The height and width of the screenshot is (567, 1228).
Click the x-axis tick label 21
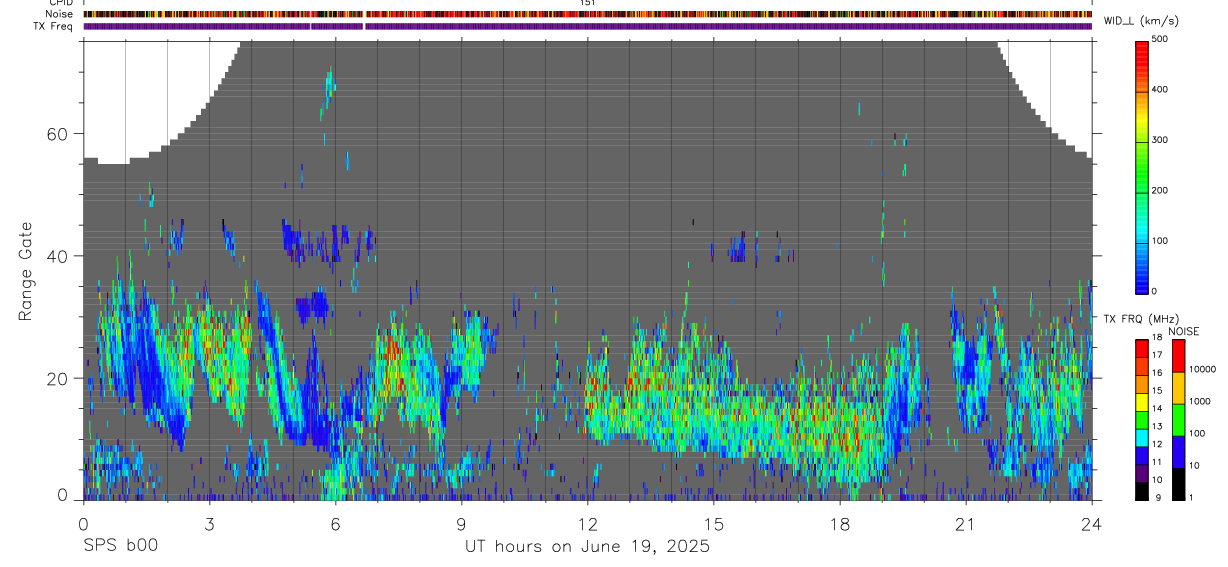coord(966,523)
